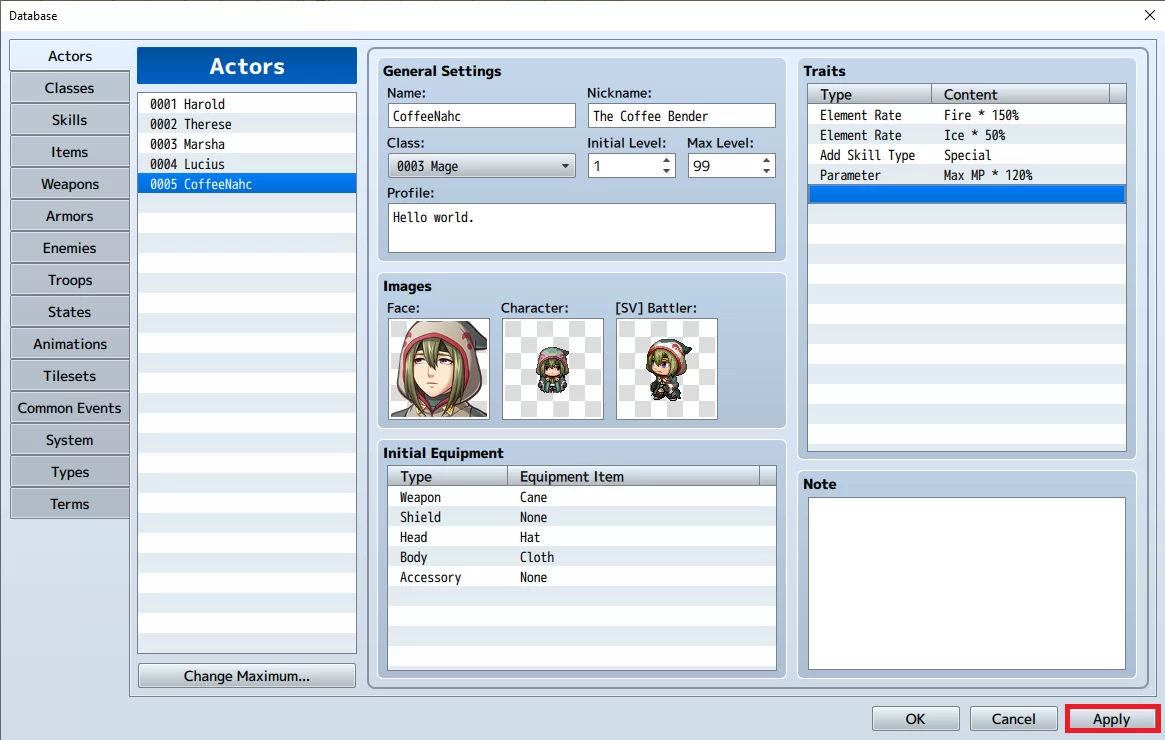
Task: Open the Common Events tab
Action: 70,408
